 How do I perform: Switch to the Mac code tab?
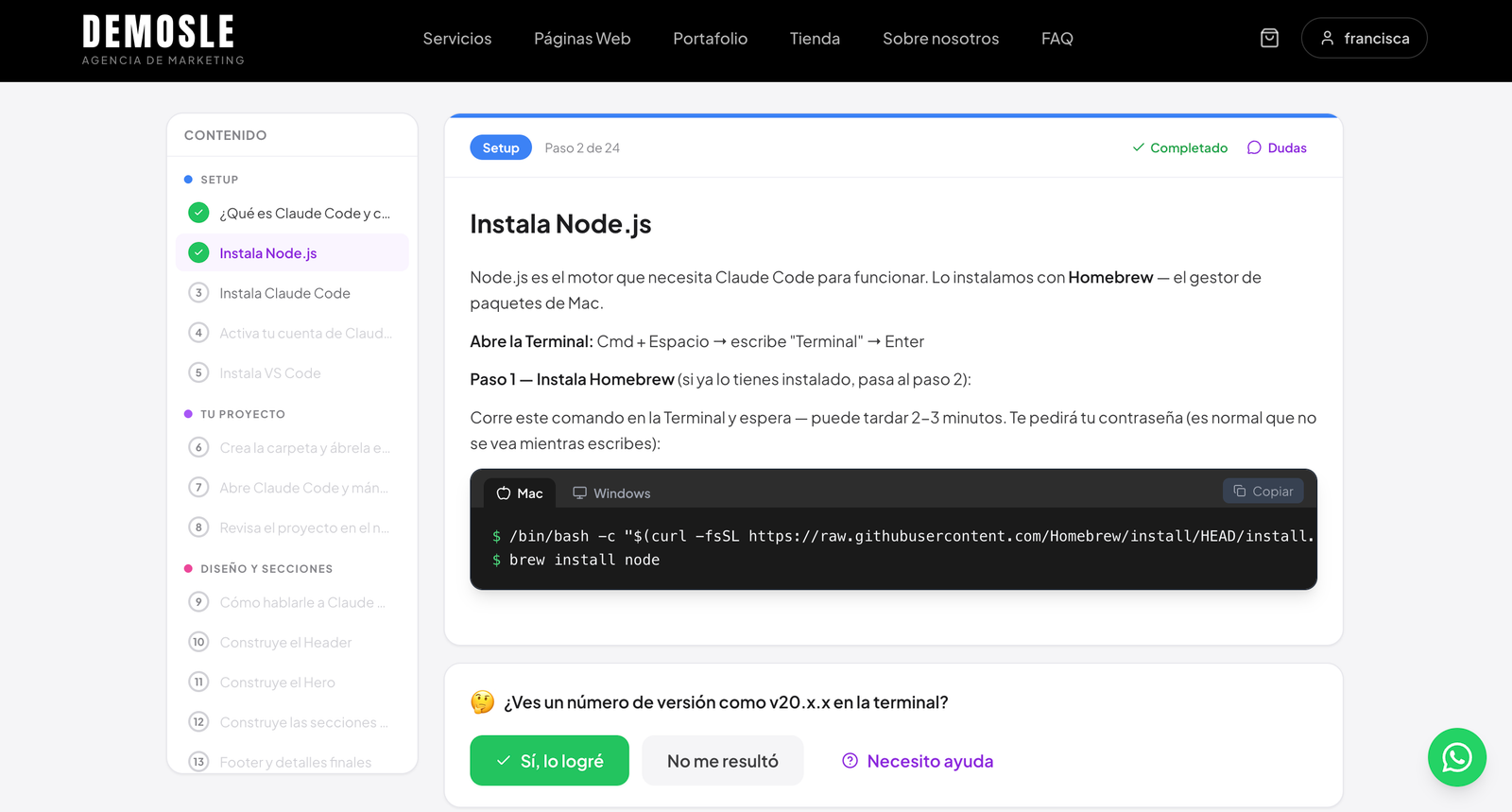(x=520, y=493)
